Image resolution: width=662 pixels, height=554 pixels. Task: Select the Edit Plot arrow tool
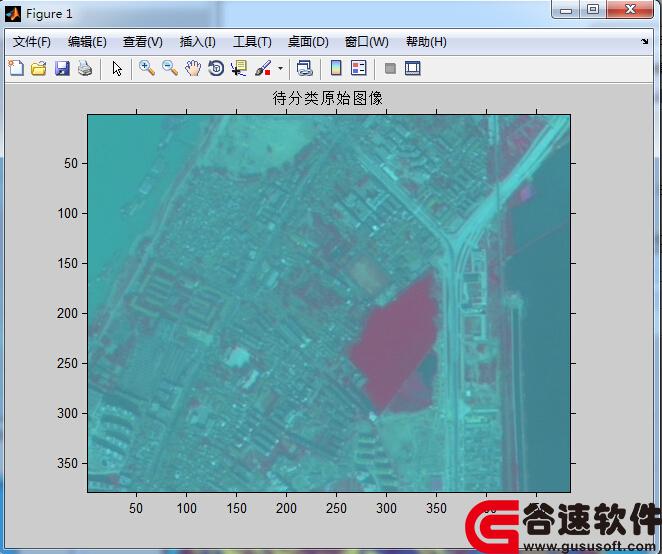(x=117, y=68)
